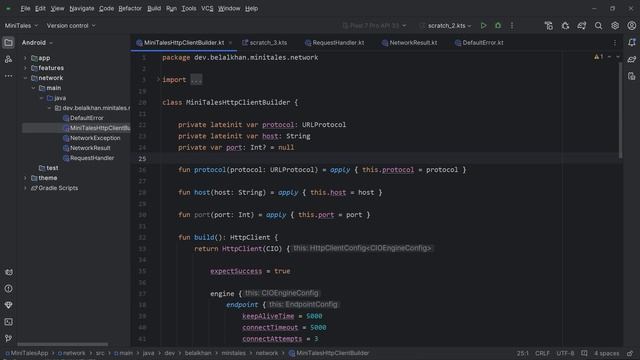Open Notifications bell in right sidebar
Image resolution: width=640 pixels, height=360 pixels.
(x=632, y=42)
